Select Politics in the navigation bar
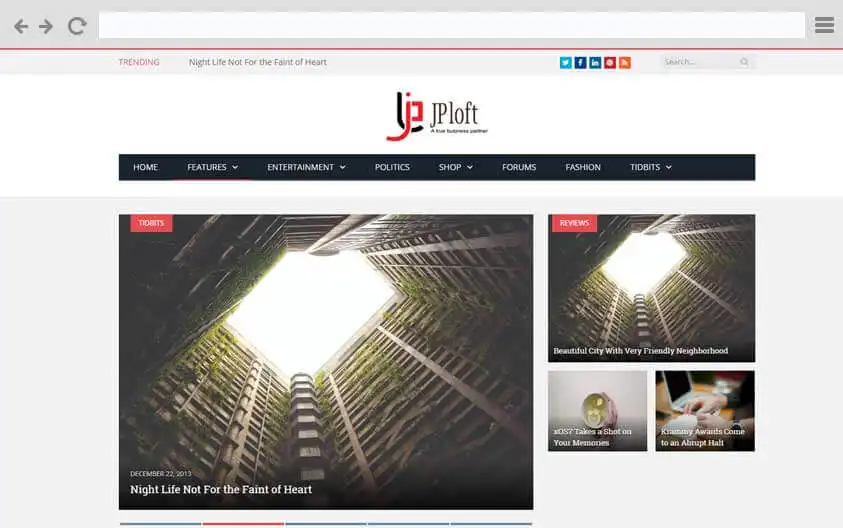This screenshot has height=528, width=843. [x=392, y=167]
